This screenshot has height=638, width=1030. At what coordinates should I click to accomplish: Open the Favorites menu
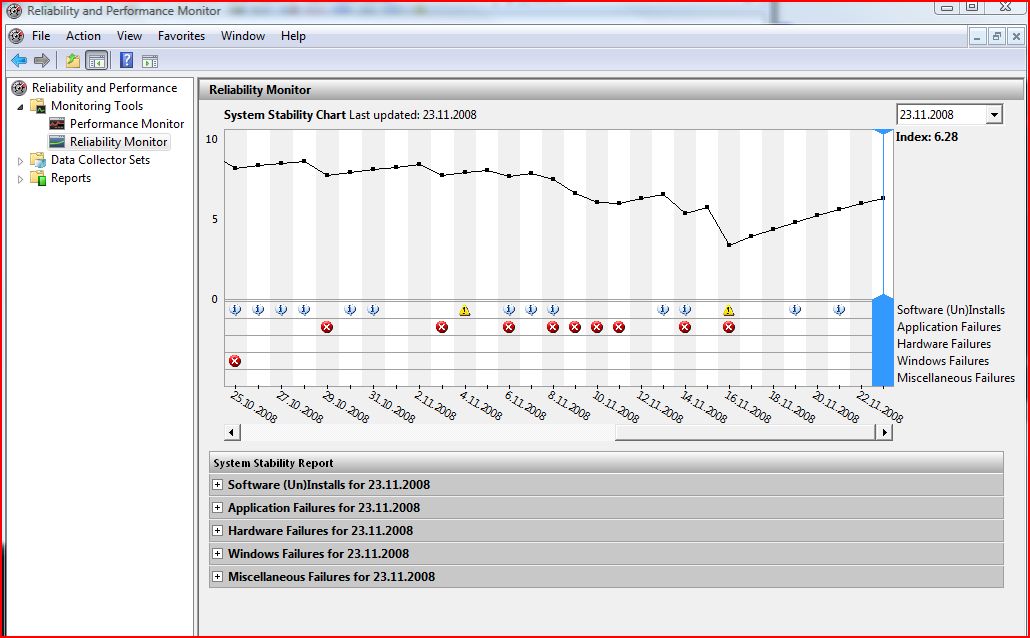181,36
